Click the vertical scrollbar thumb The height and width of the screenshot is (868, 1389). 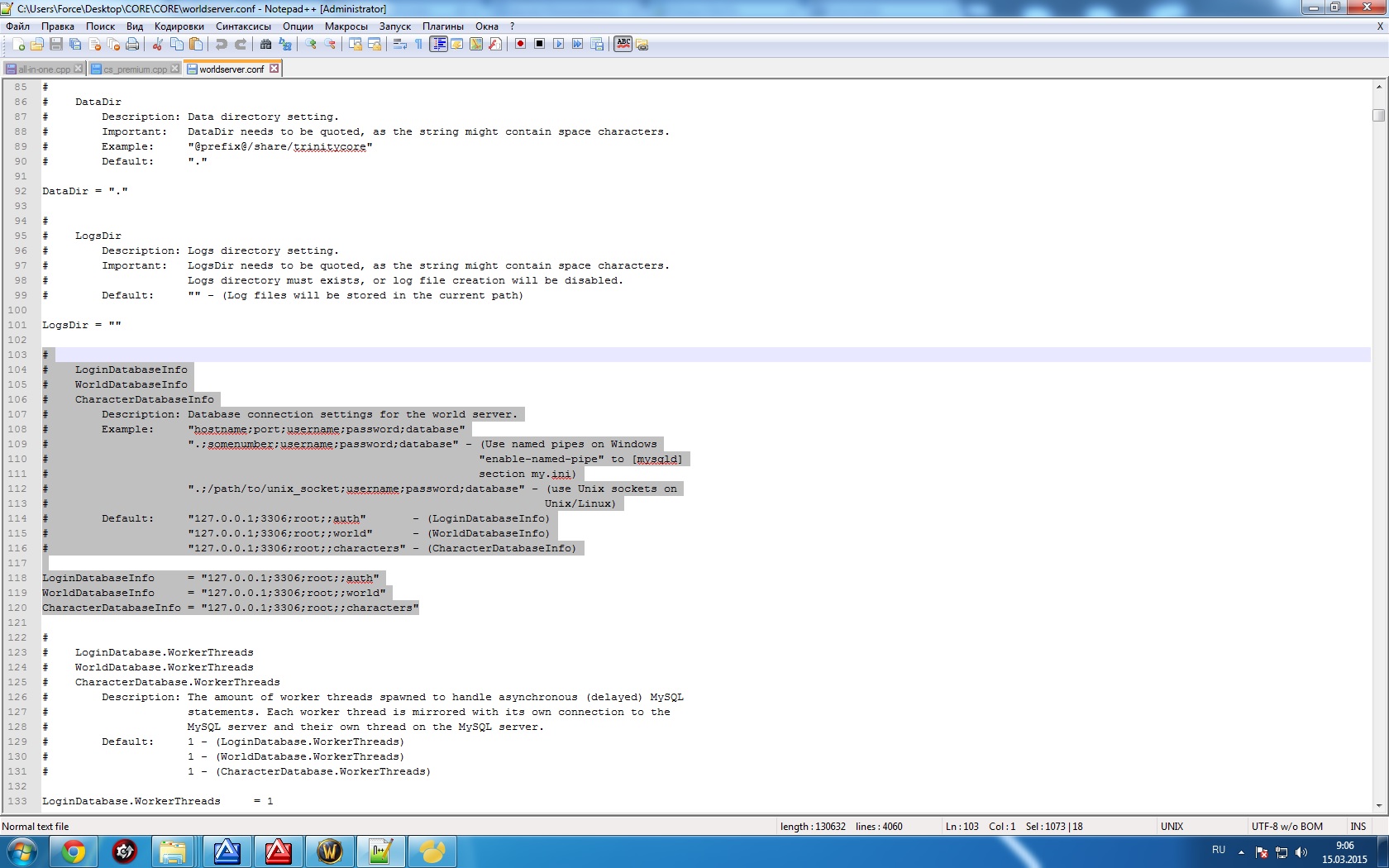point(1378,115)
